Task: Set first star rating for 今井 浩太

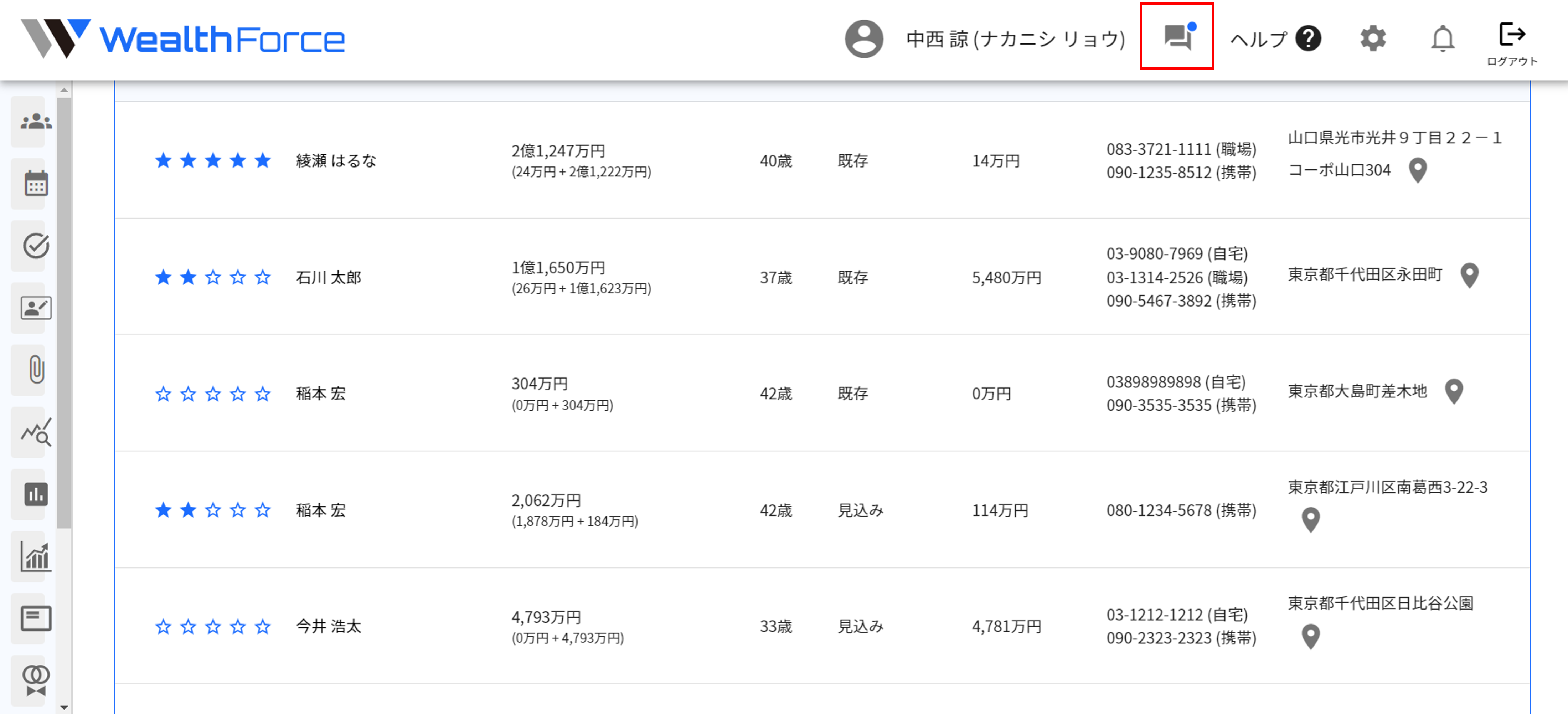Action: tap(163, 626)
